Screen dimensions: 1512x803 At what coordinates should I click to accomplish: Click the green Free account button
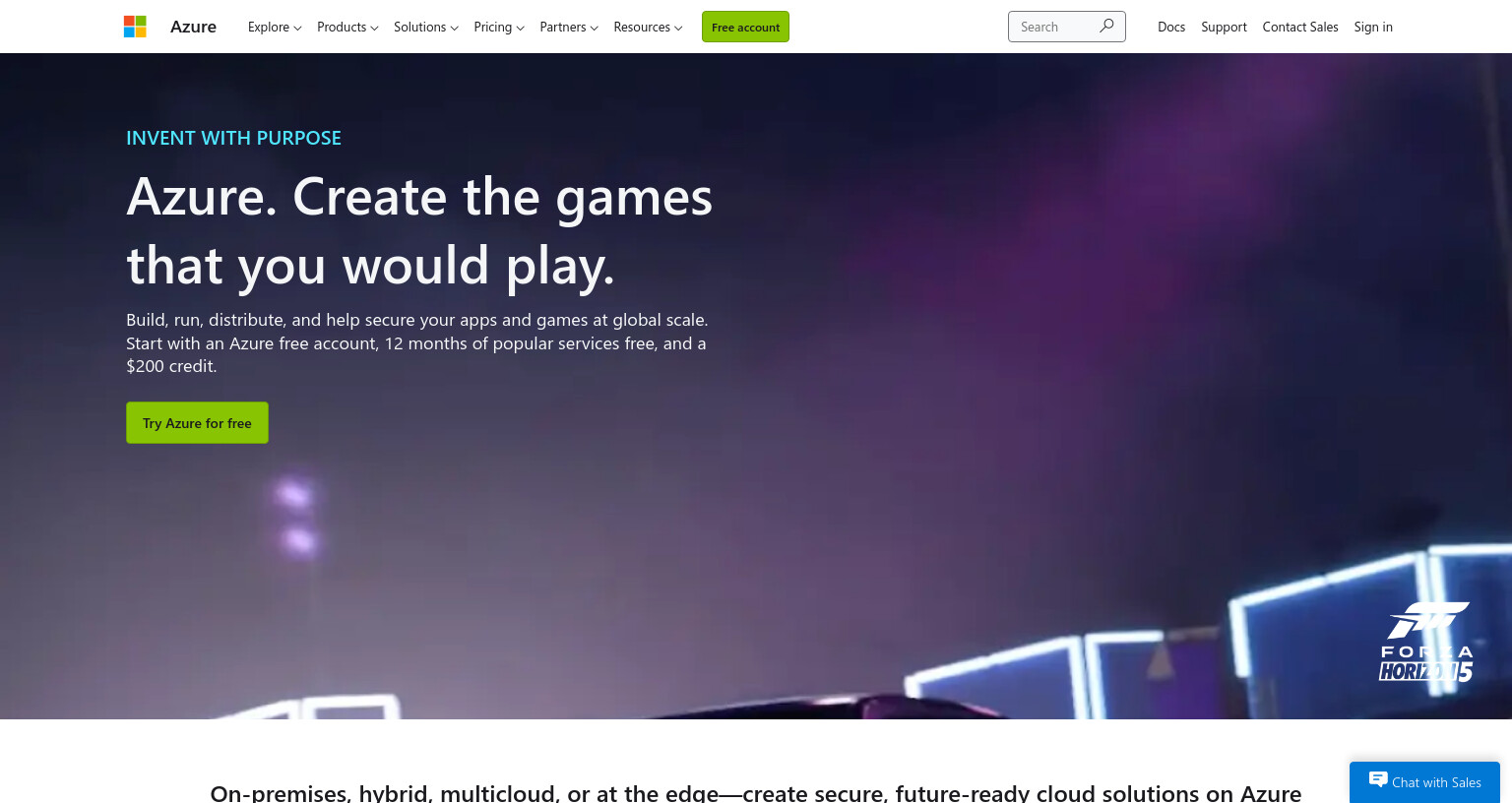(745, 27)
